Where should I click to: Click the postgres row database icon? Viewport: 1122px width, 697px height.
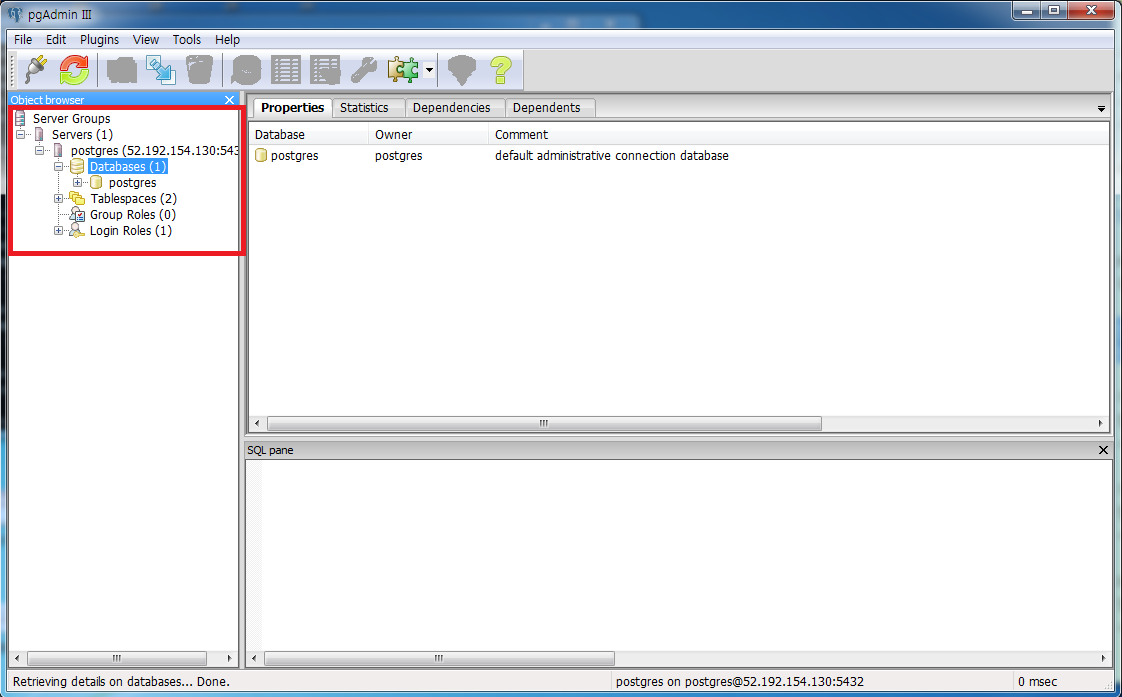262,155
